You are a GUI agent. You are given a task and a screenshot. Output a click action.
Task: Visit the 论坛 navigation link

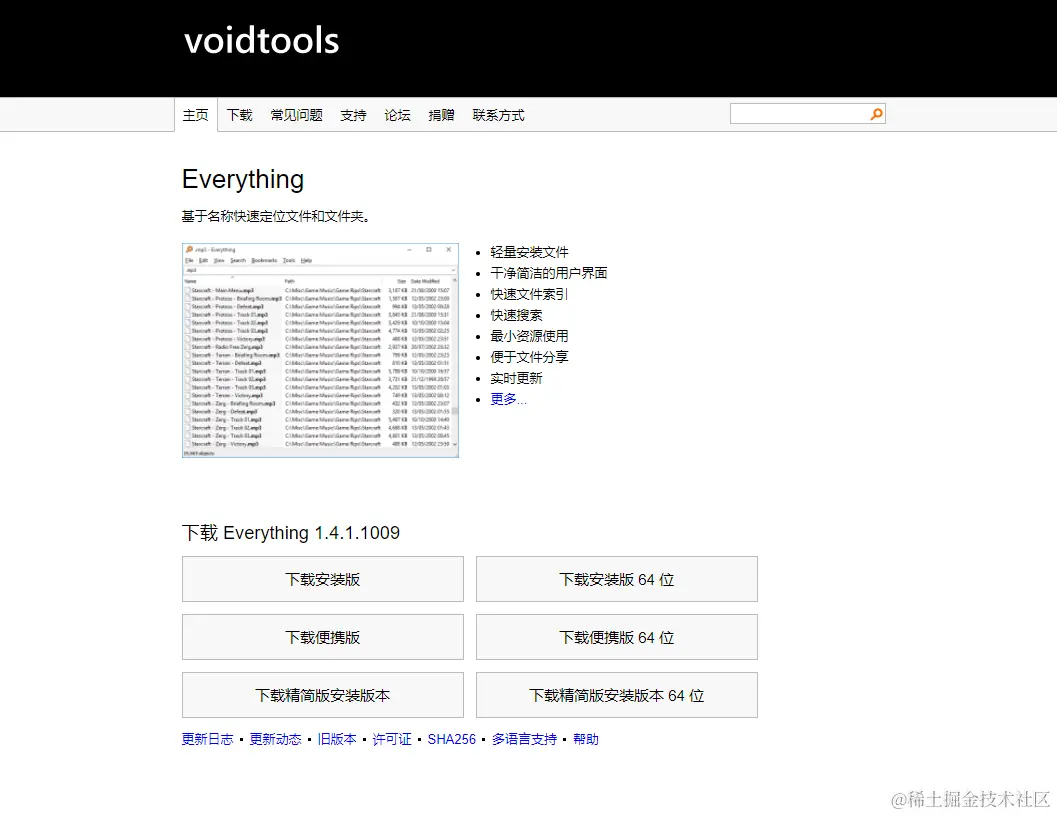[x=397, y=115]
